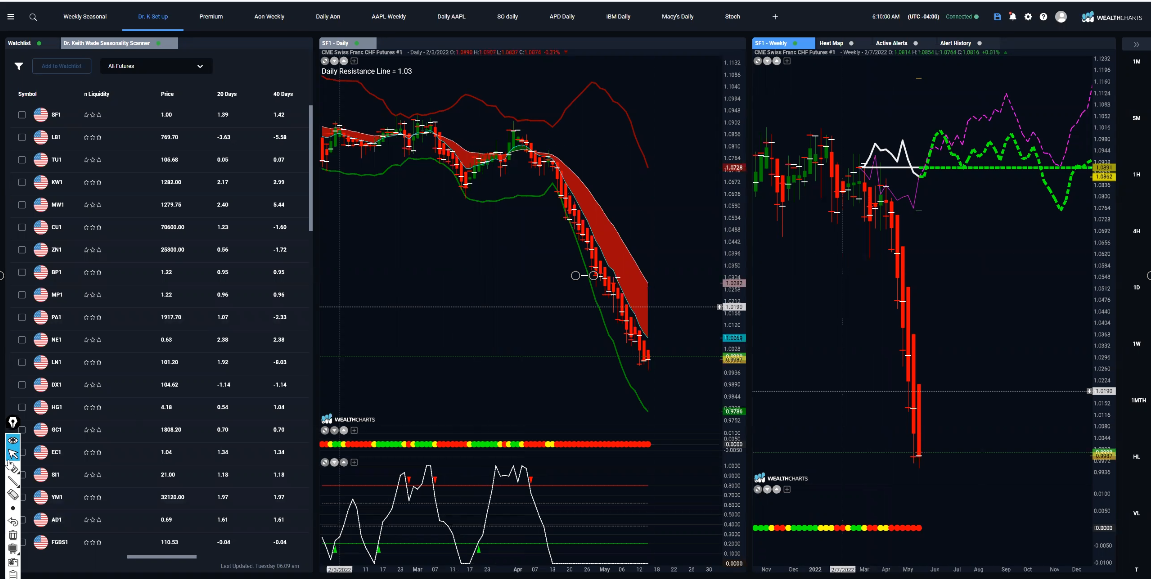Viewport: 1151px width, 579px height.
Task: Select the 1W timeframe in right sidebar
Action: [x=1136, y=343]
